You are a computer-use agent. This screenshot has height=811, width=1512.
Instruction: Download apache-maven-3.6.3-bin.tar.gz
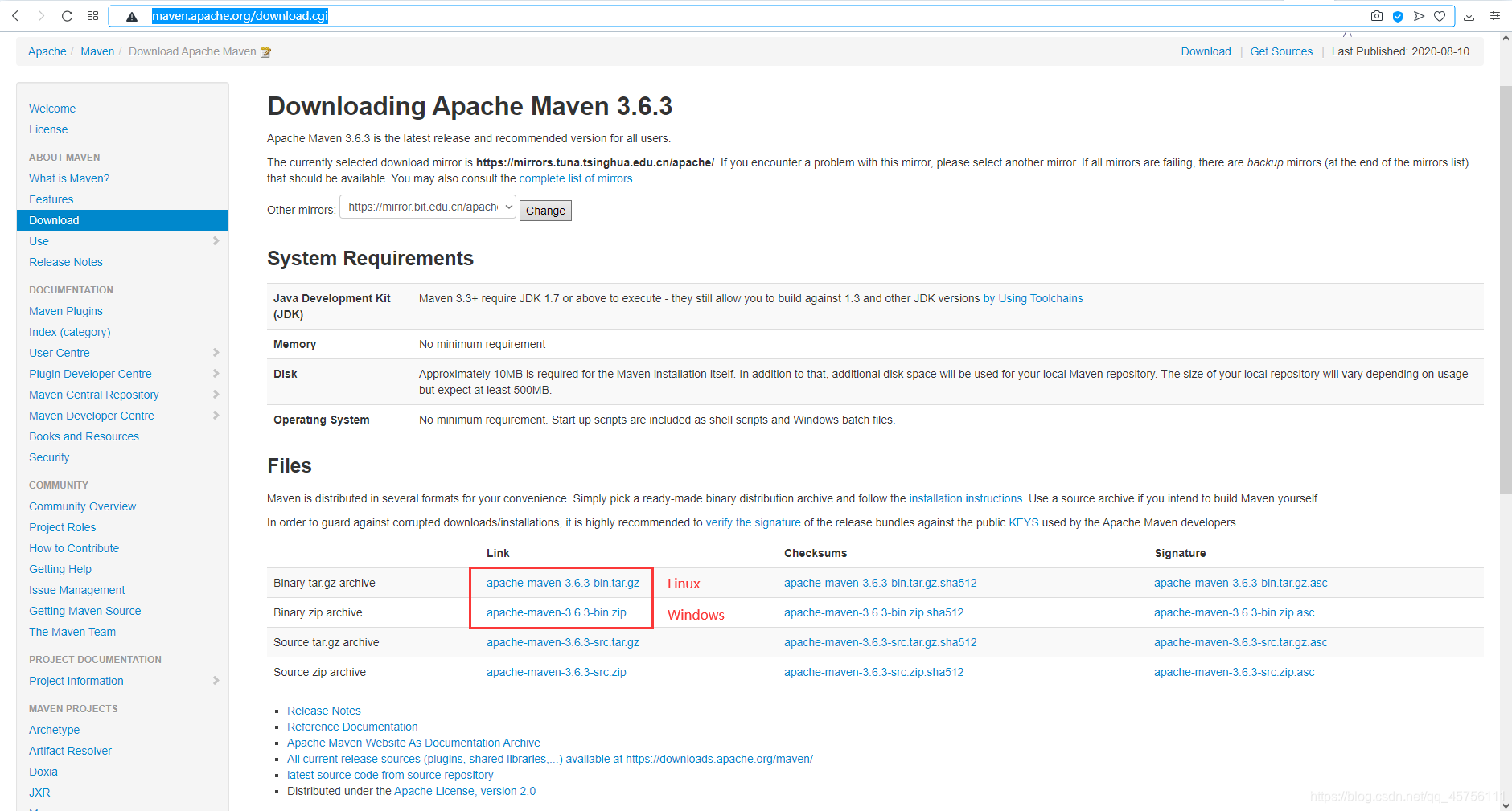coord(563,583)
